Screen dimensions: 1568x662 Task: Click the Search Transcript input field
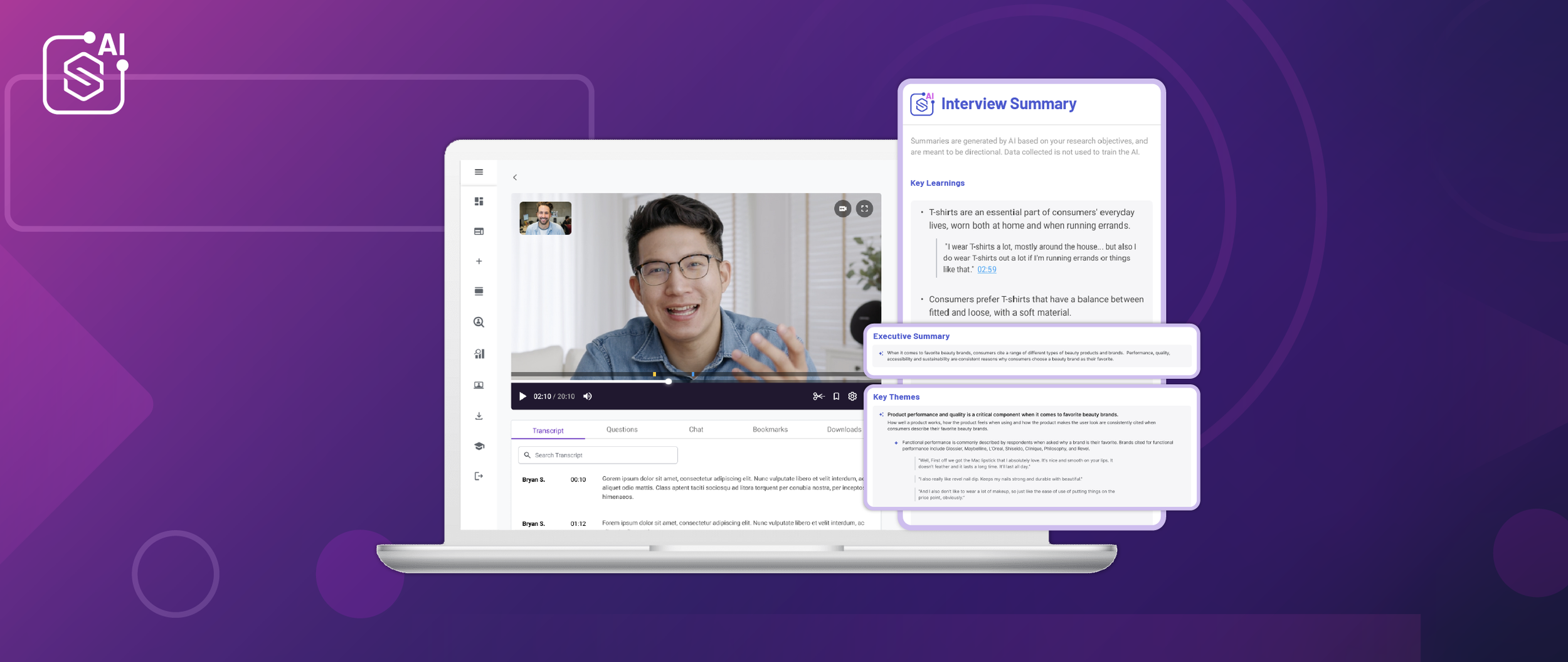coord(598,455)
